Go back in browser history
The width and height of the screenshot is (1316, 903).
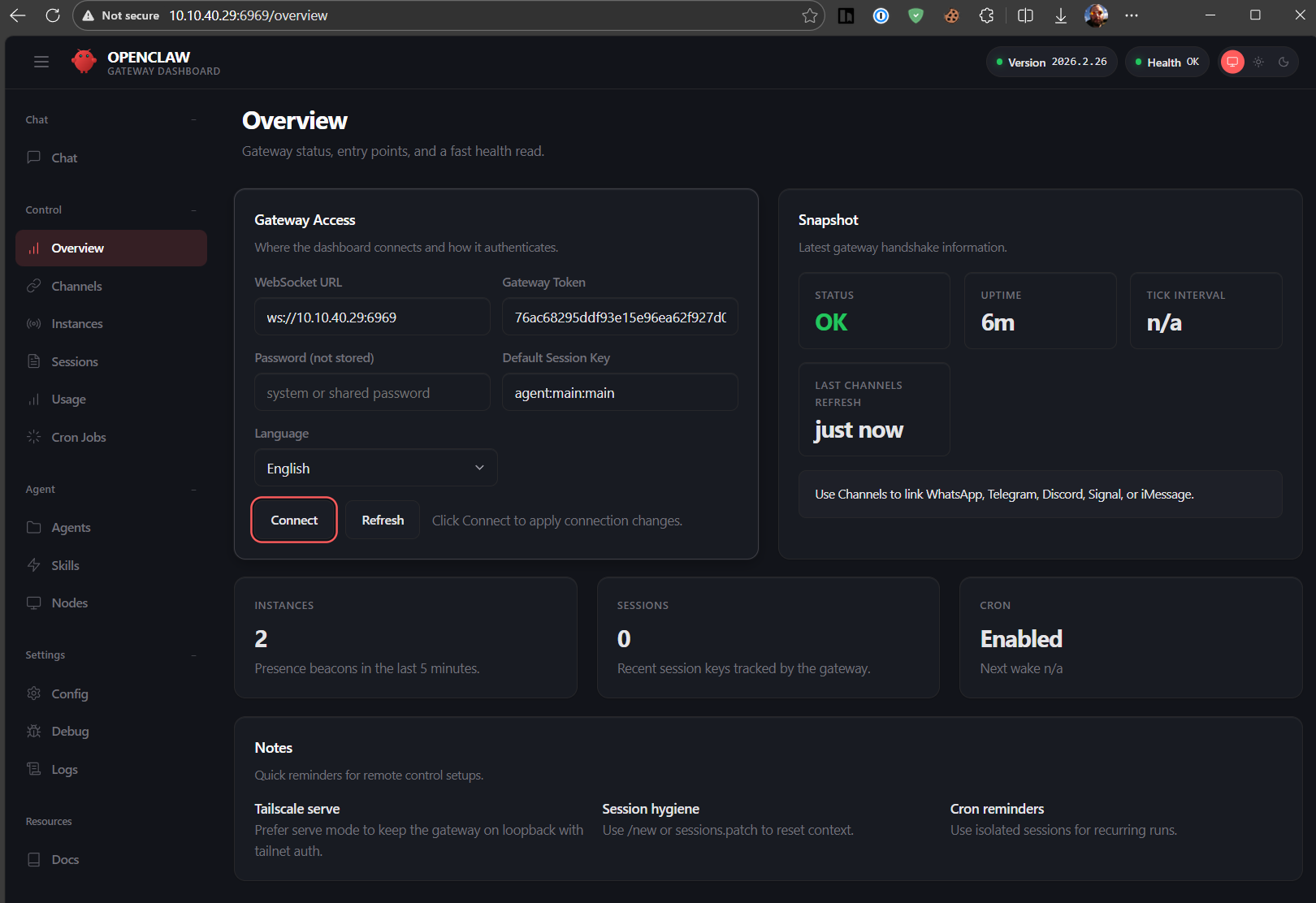pos(17,15)
